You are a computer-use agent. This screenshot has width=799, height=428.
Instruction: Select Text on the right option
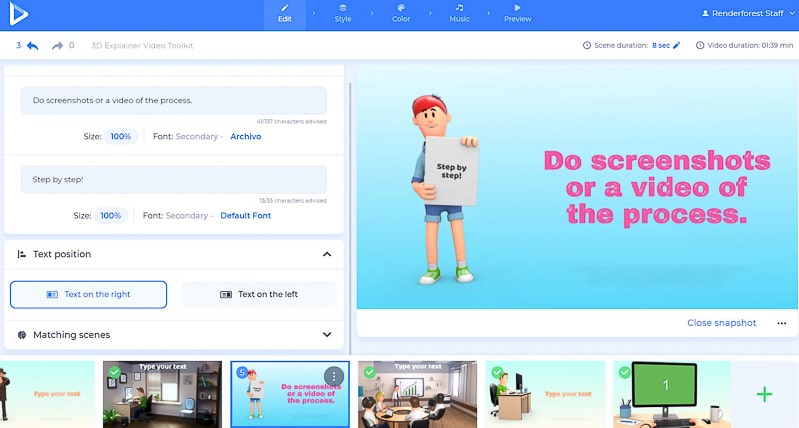89,295
